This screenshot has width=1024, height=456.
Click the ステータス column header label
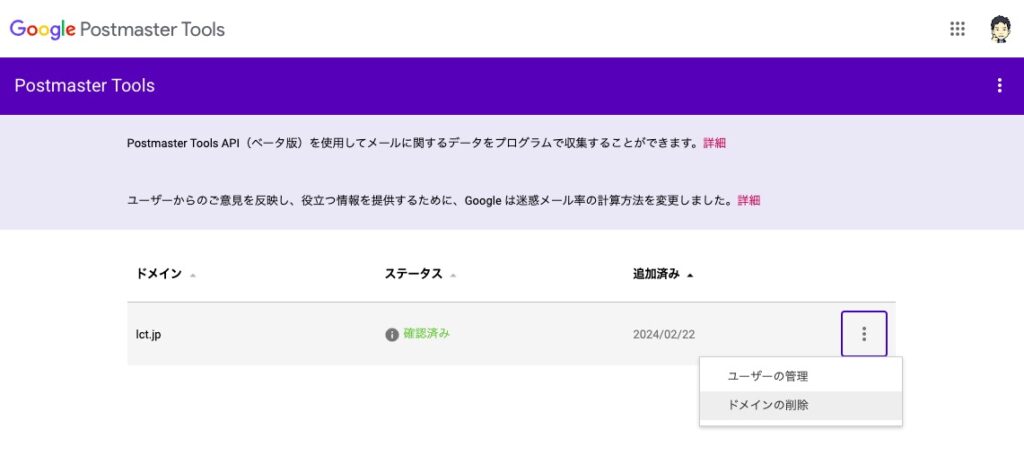(x=413, y=274)
